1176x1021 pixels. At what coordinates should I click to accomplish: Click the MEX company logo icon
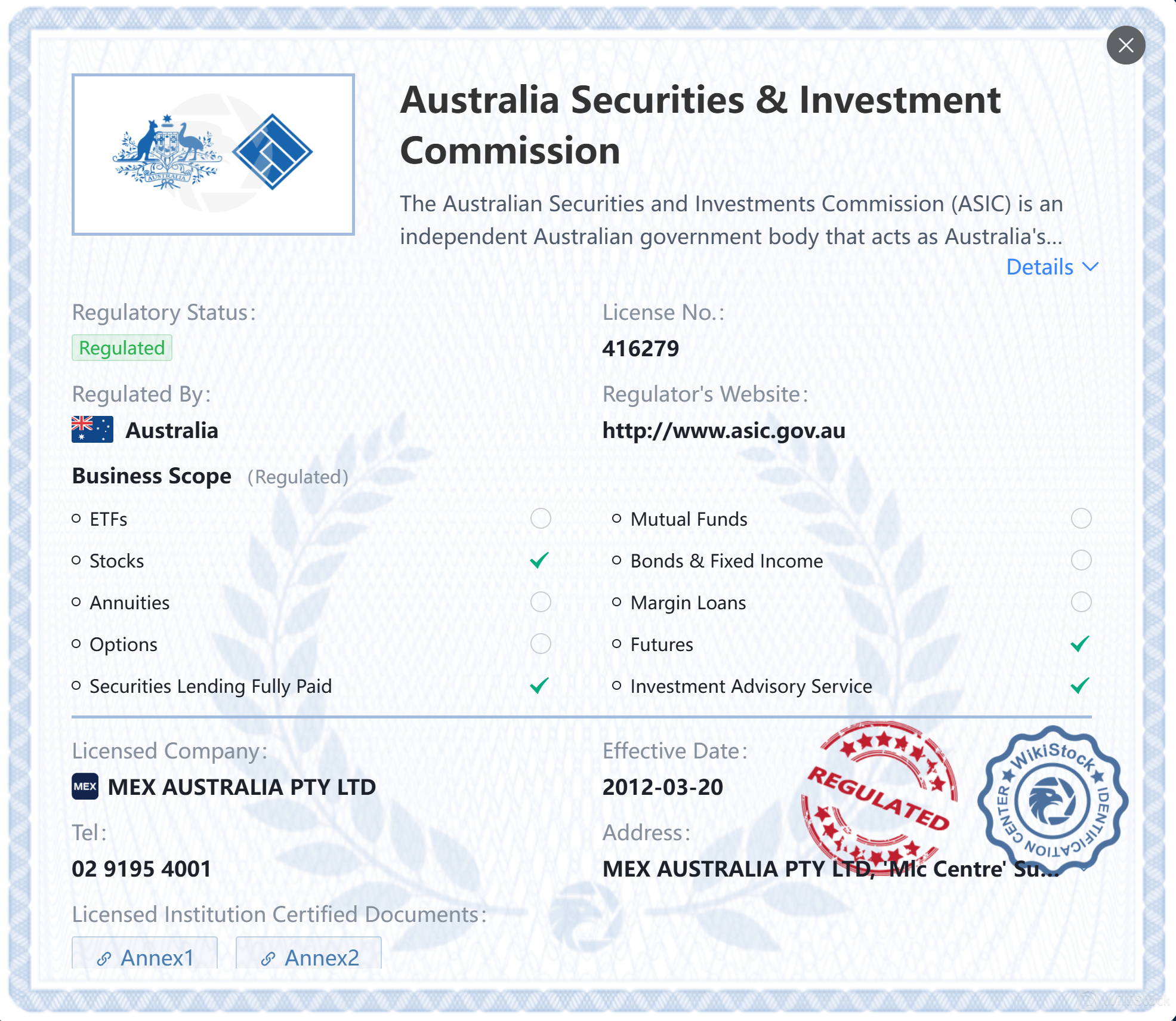(x=85, y=786)
